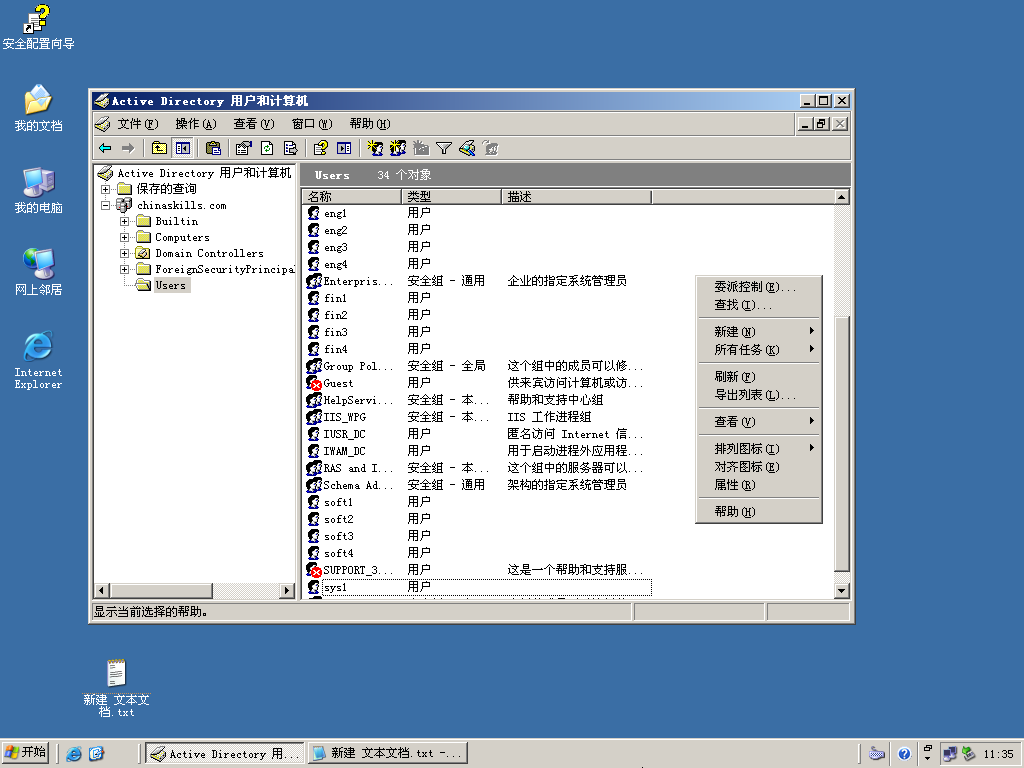Click the Find objects toolbar icon
This screenshot has height=768, width=1024.
tap(467, 148)
